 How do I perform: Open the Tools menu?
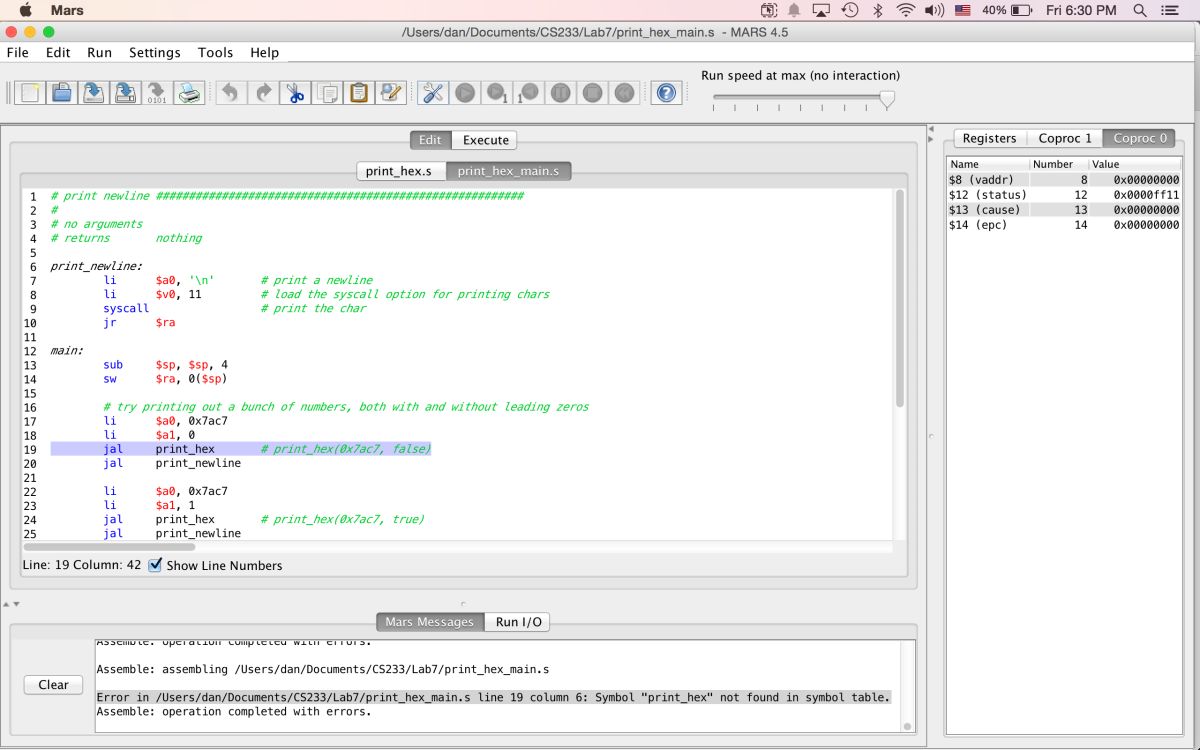(215, 52)
